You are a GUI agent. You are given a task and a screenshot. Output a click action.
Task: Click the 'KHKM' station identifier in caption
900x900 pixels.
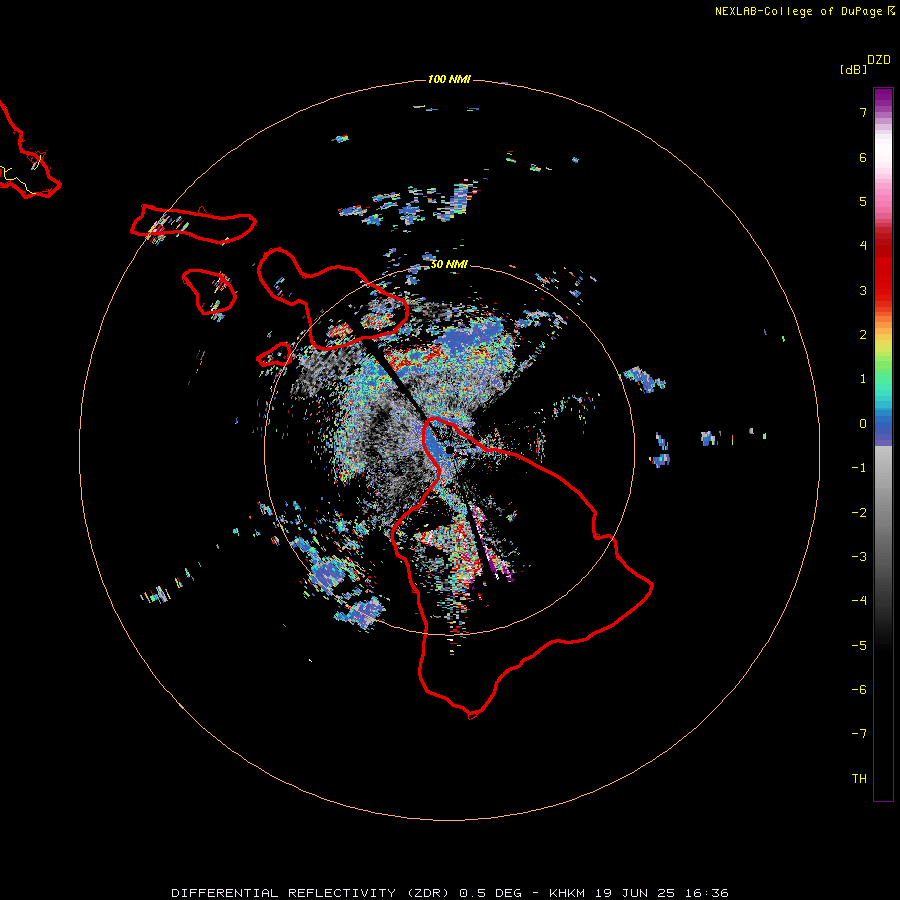coord(567,893)
